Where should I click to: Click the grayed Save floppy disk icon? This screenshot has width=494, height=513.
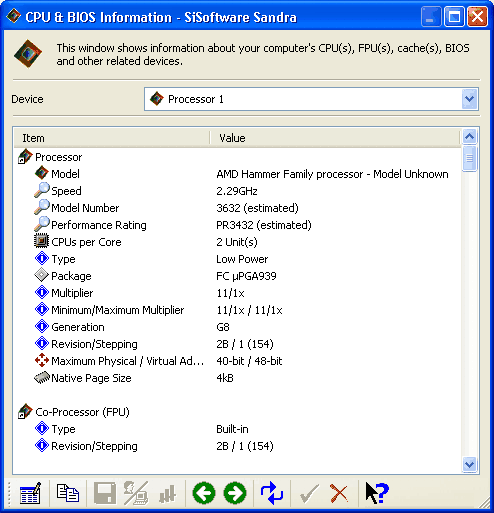pos(105,493)
